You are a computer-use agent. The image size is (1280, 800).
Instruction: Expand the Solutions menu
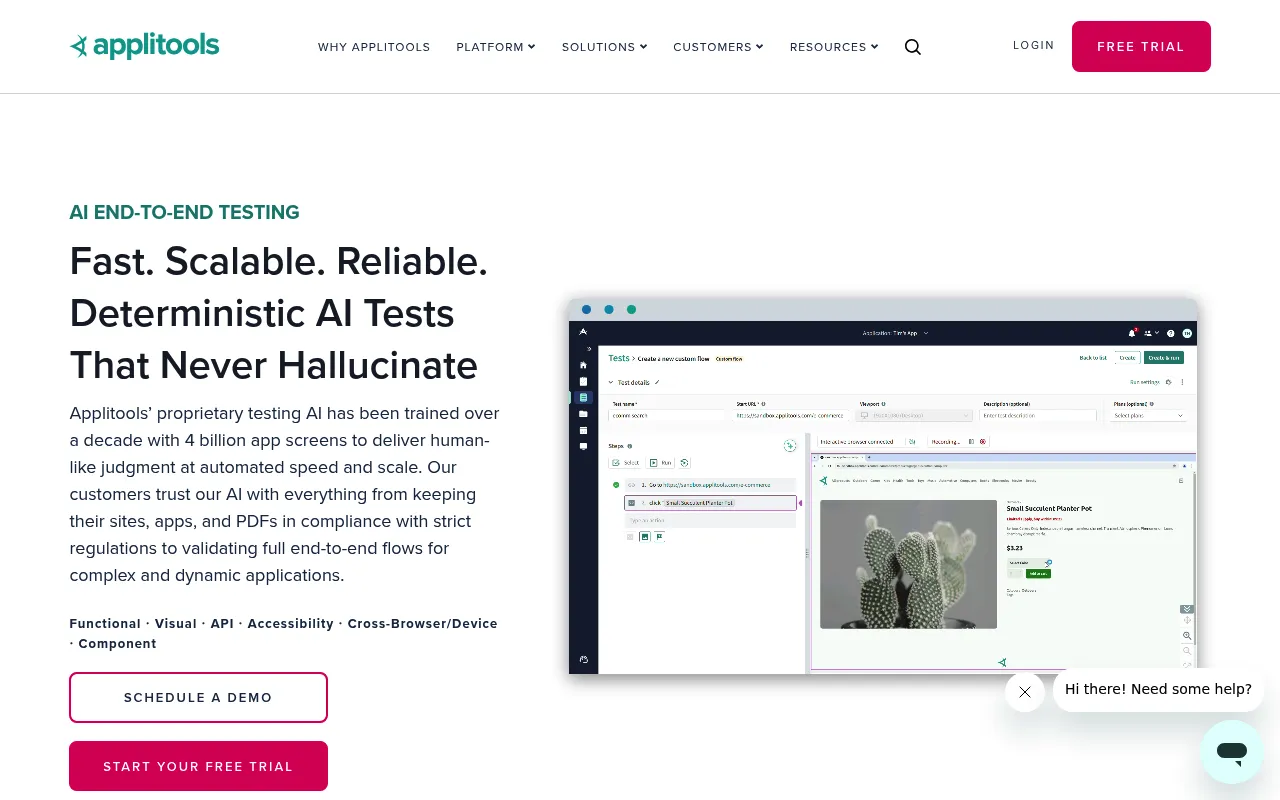[x=604, y=47]
